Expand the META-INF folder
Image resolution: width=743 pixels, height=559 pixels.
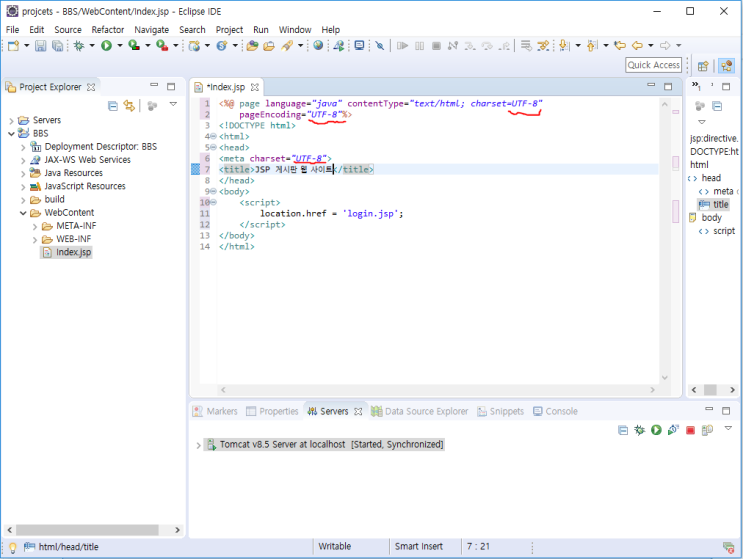click(35, 227)
